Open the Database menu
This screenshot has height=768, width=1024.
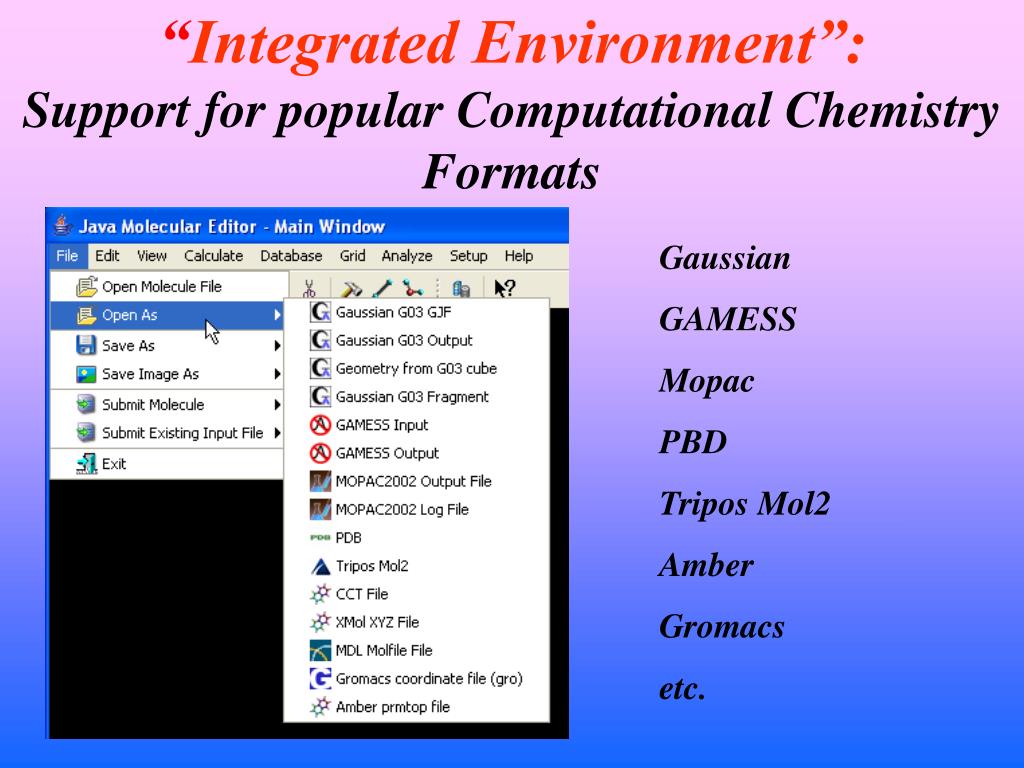point(291,256)
